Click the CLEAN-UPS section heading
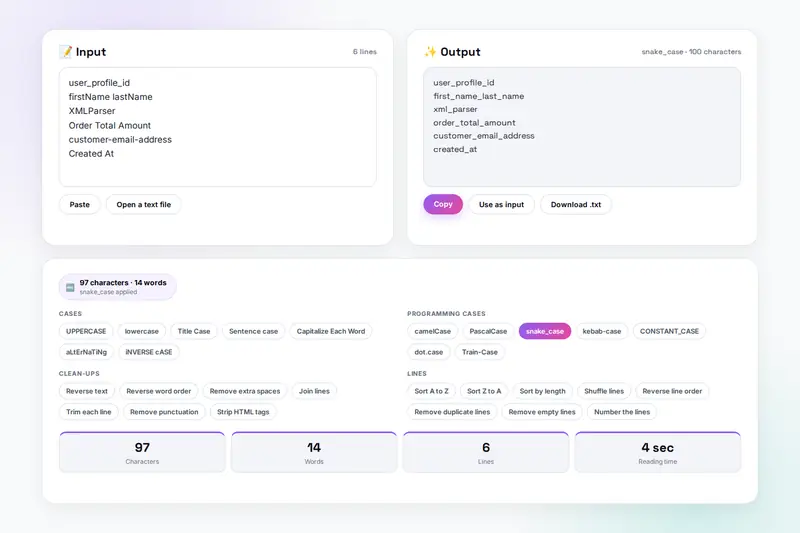800x533 pixels. 79,373
